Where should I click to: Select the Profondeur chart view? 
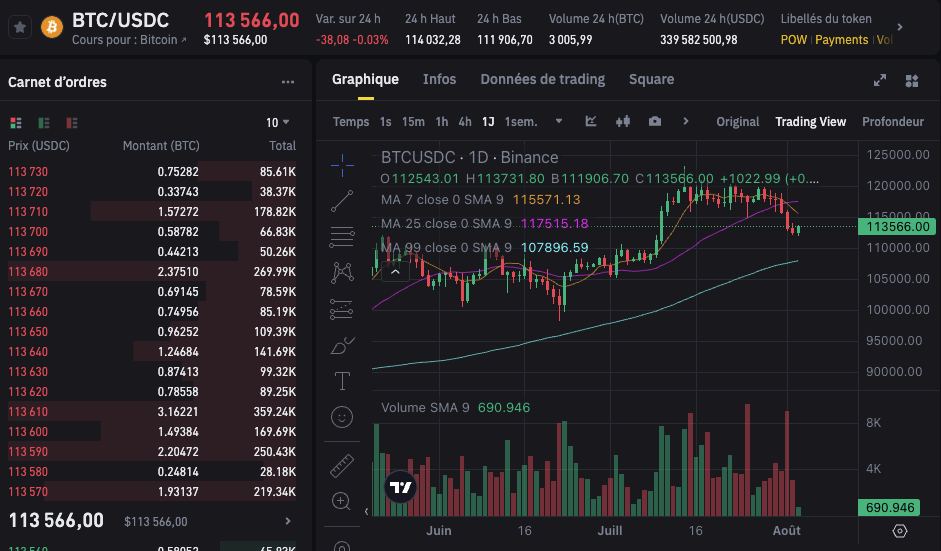coord(892,122)
